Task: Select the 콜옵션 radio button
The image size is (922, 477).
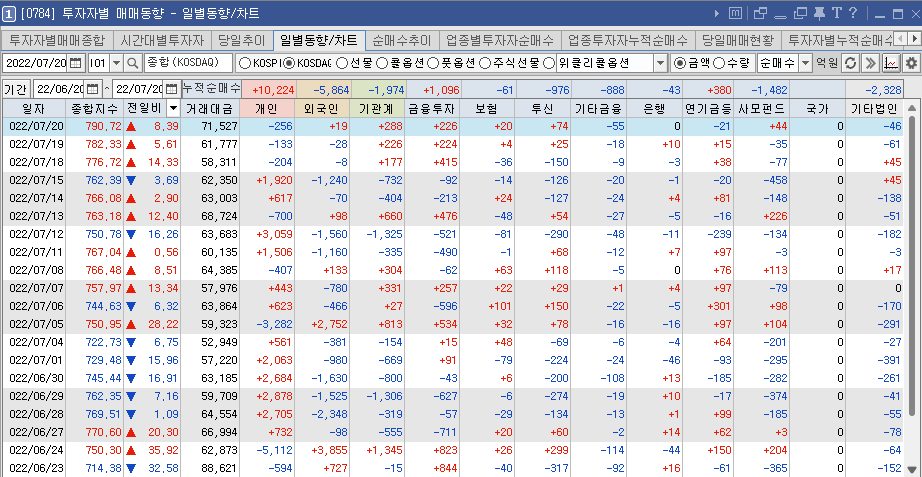Action: point(381,63)
